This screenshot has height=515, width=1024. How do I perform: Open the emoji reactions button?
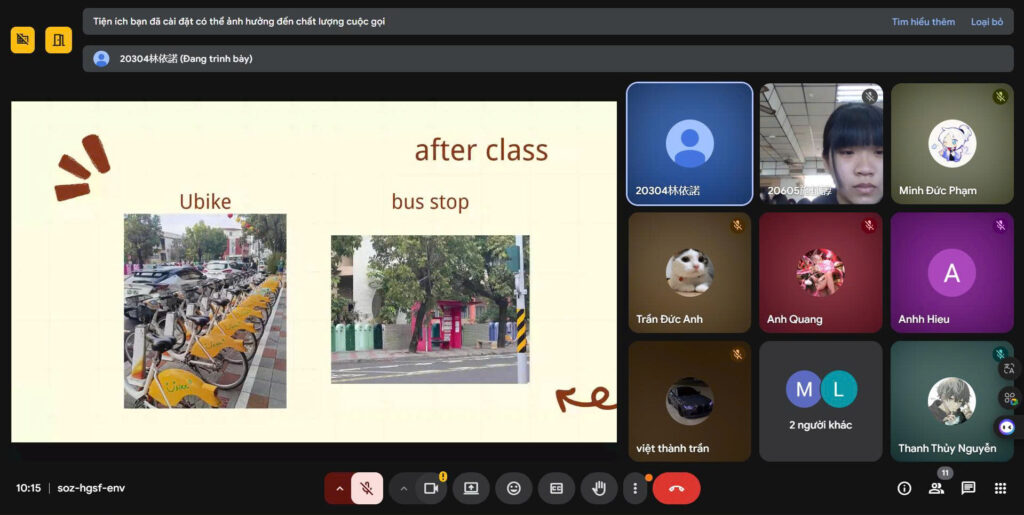pos(514,488)
